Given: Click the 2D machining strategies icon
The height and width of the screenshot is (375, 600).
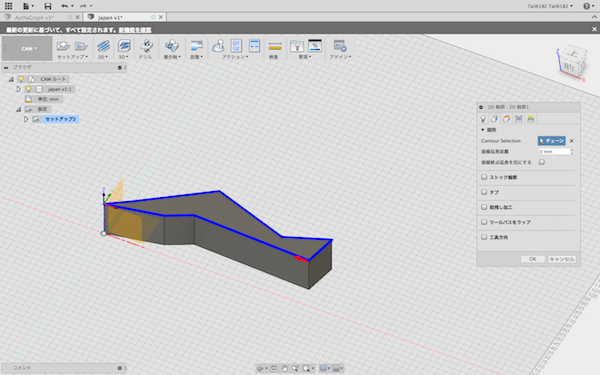Looking at the screenshot, I should [x=103, y=46].
